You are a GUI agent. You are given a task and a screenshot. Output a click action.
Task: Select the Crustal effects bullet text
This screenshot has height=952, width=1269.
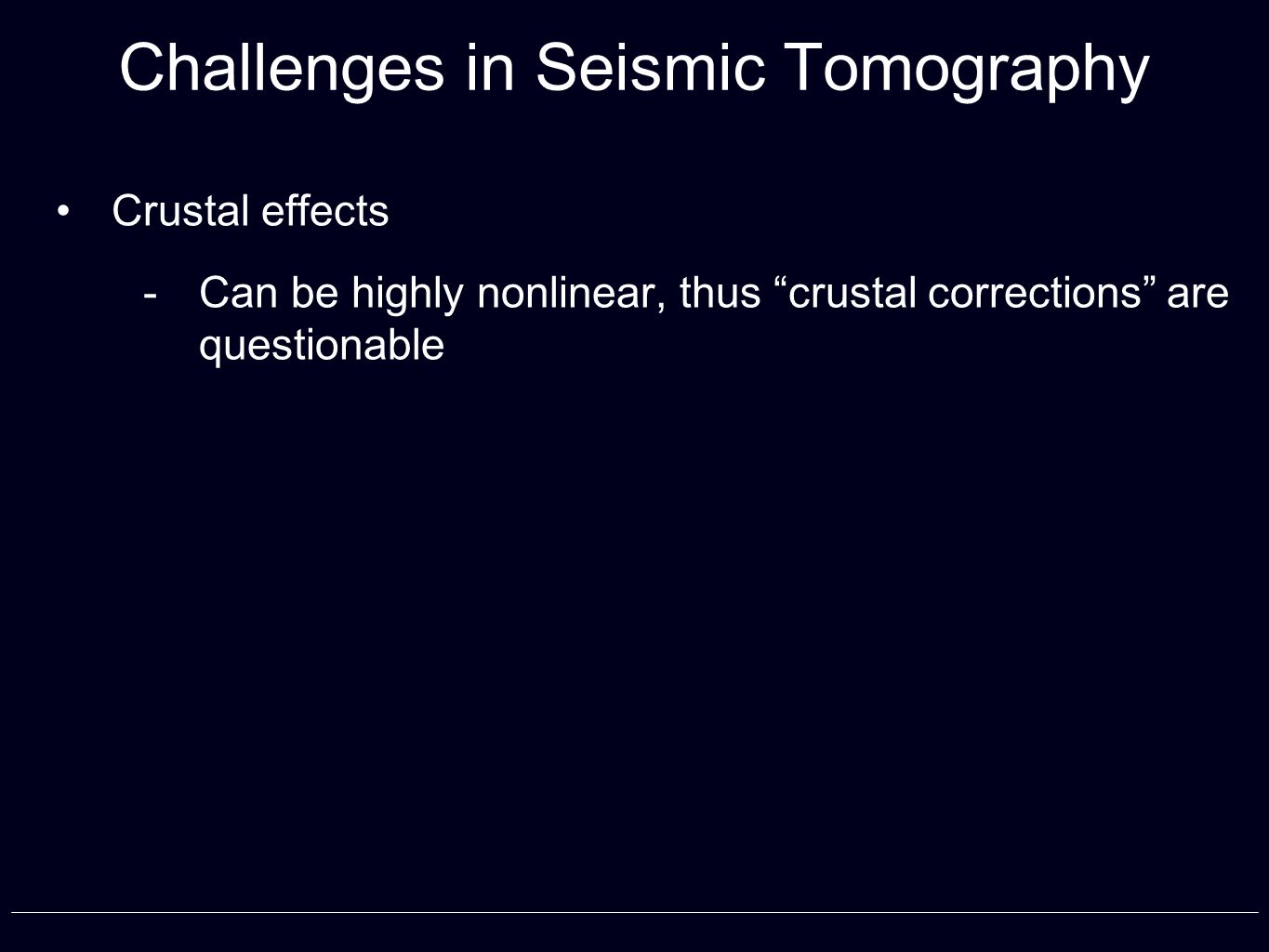(x=250, y=211)
